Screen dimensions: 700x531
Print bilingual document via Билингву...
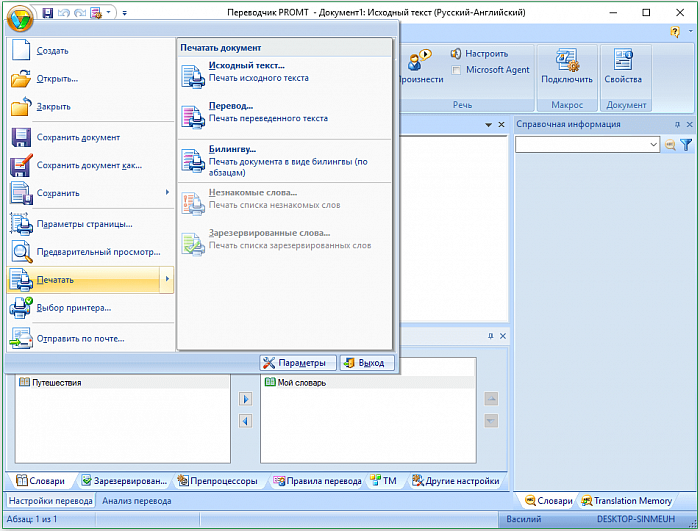coord(285,161)
